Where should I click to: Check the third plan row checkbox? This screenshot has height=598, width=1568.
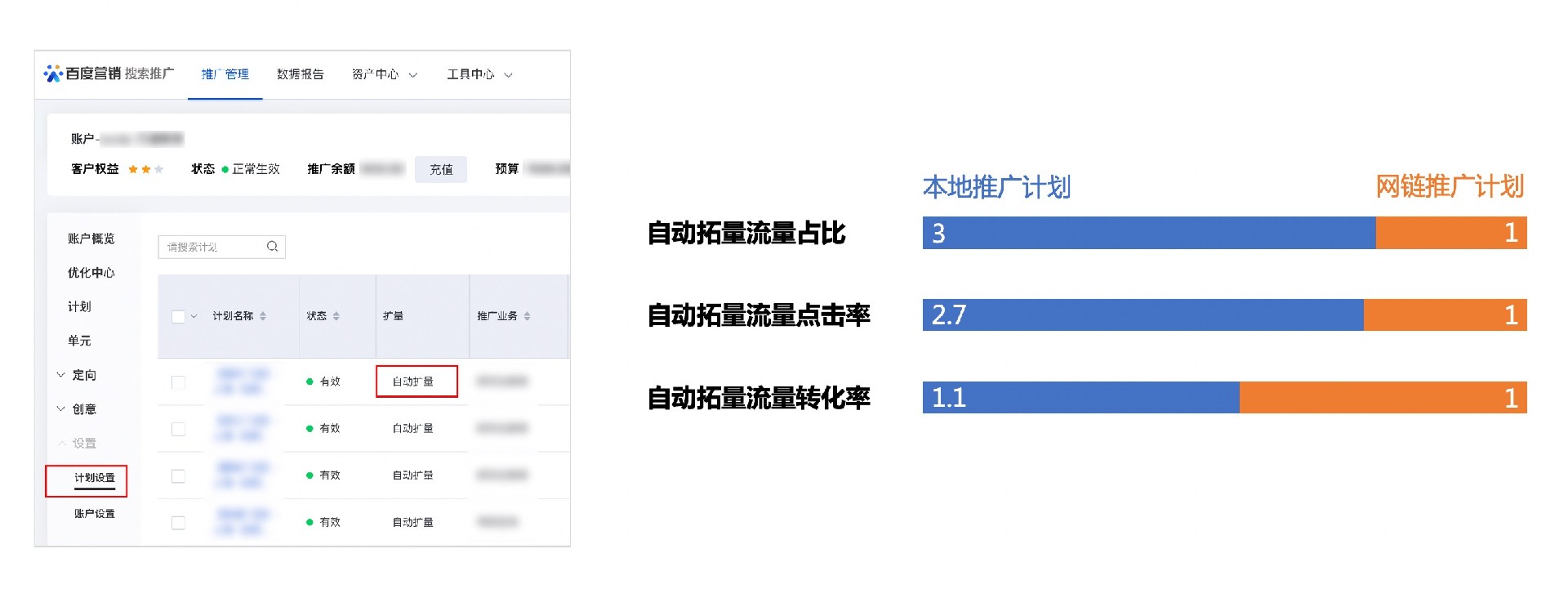click(178, 475)
